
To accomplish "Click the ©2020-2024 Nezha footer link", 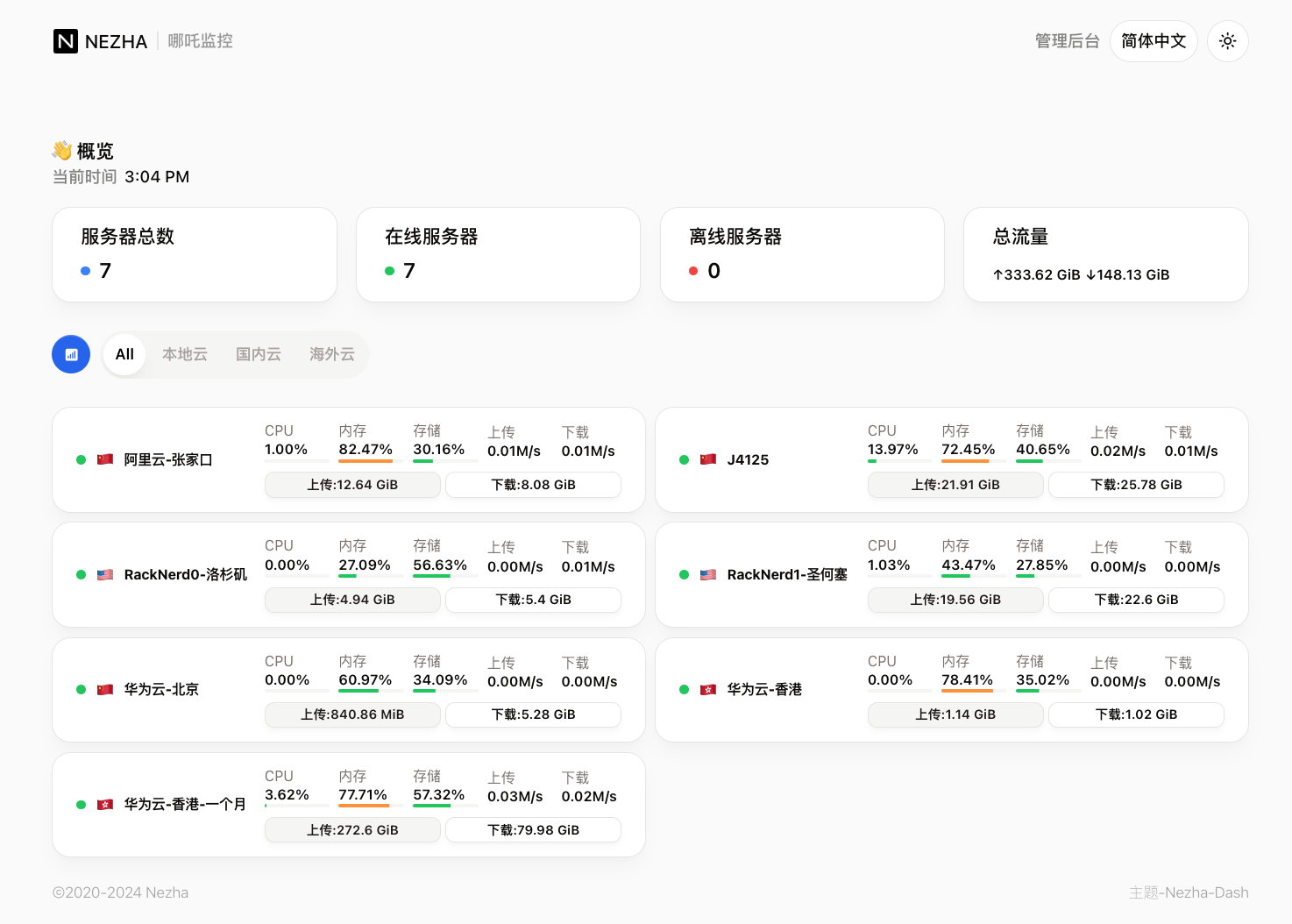I will tap(120, 892).
